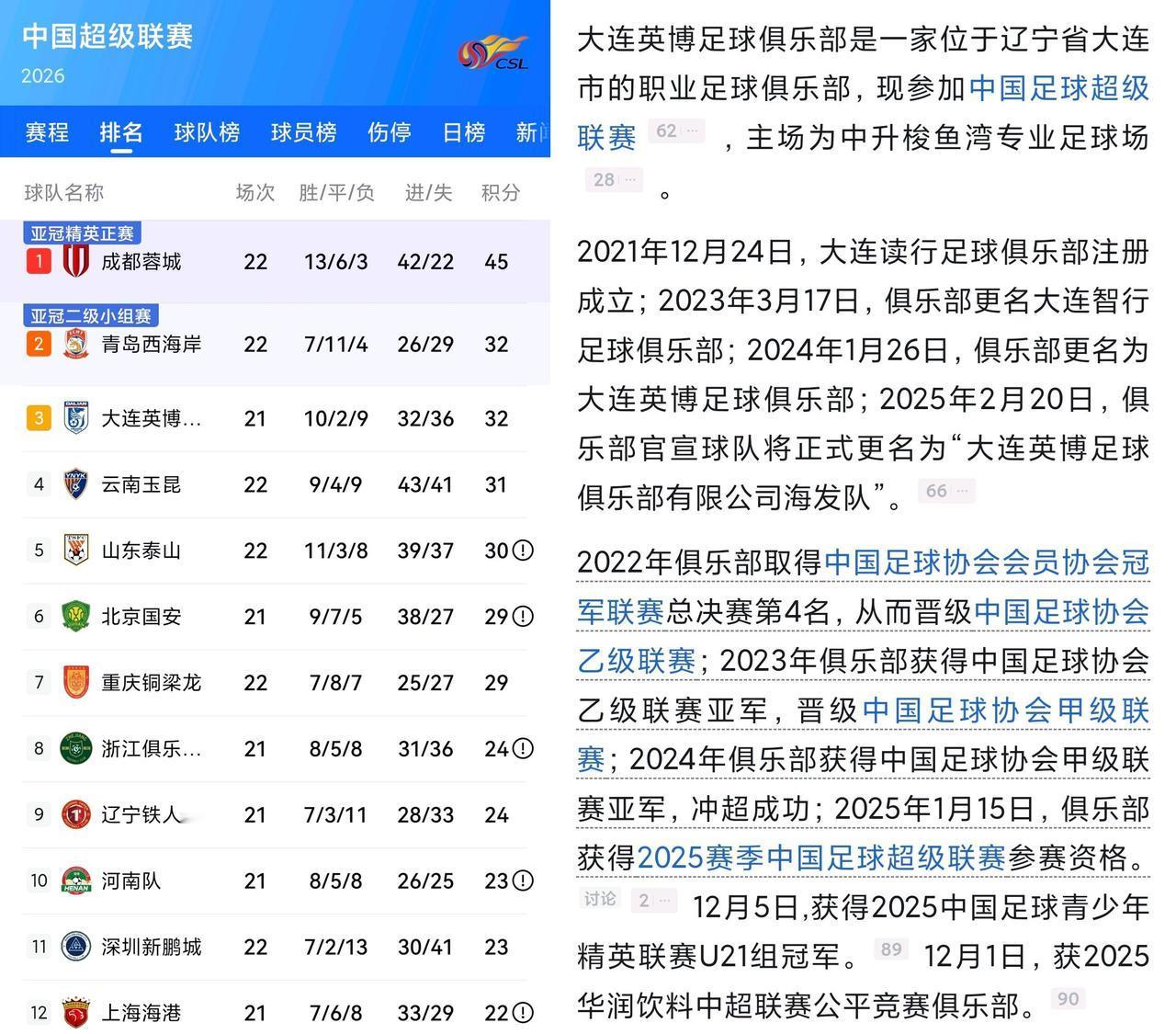Click Zhejiang (浙江俱乐…) team crest
The width and height of the screenshot is (1176, 1034).
tap(75, 748)
